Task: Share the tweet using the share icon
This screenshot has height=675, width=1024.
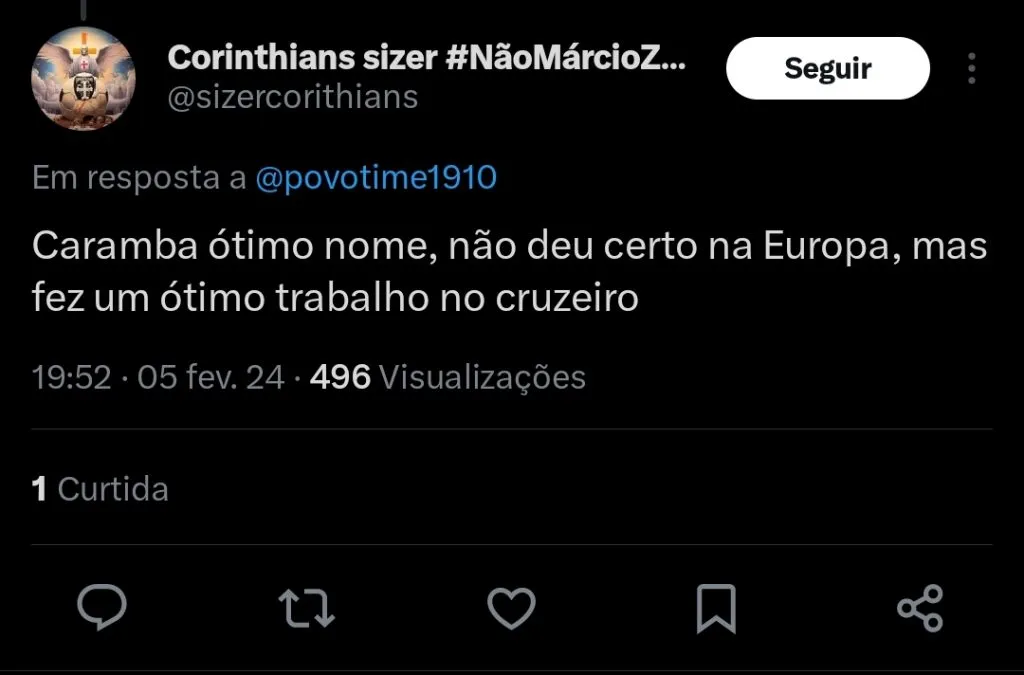Action: point(919,607)
